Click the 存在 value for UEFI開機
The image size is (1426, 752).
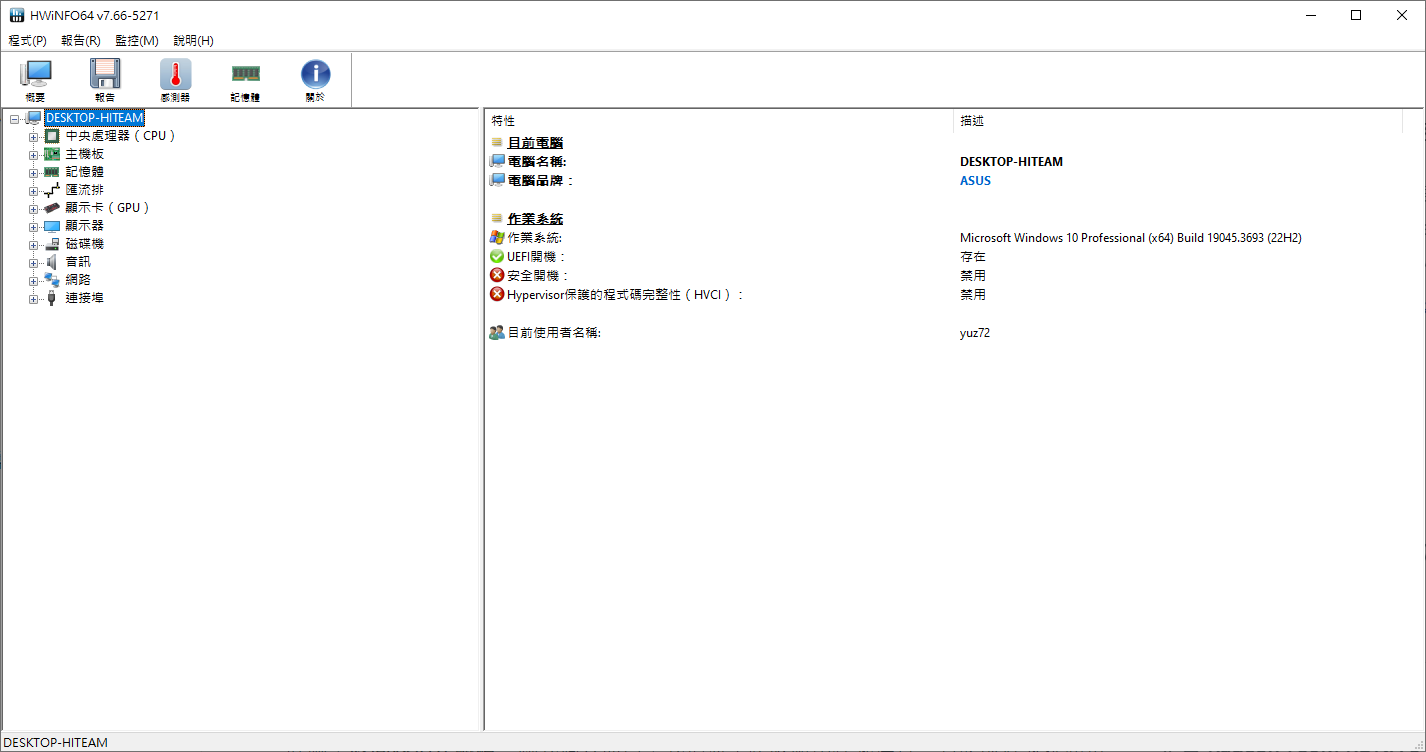tap(972, 257)
